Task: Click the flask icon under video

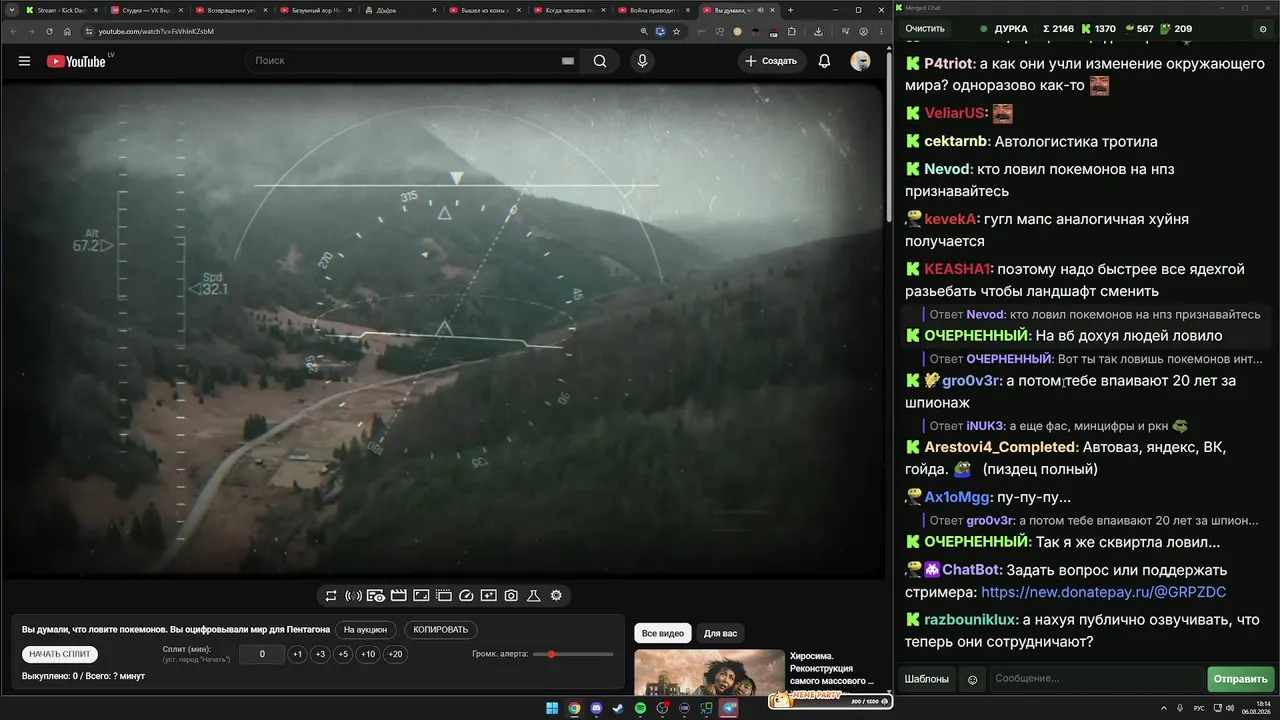Action: click(533, 596)
